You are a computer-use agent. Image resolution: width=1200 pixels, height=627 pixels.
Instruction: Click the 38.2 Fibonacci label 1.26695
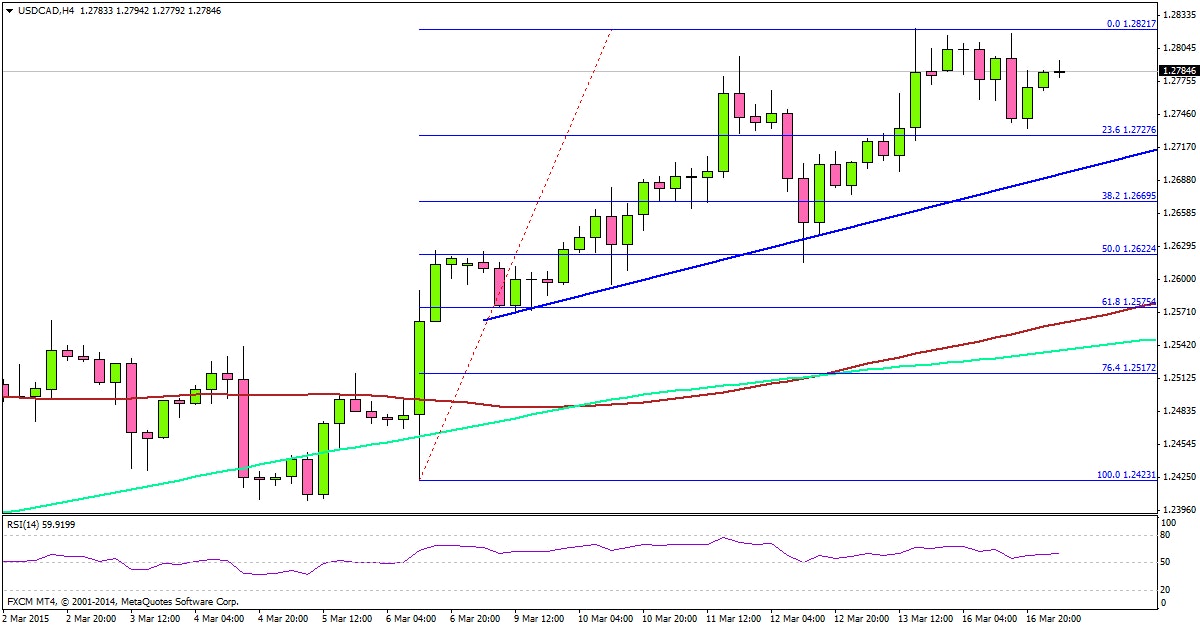(1131, 197)
